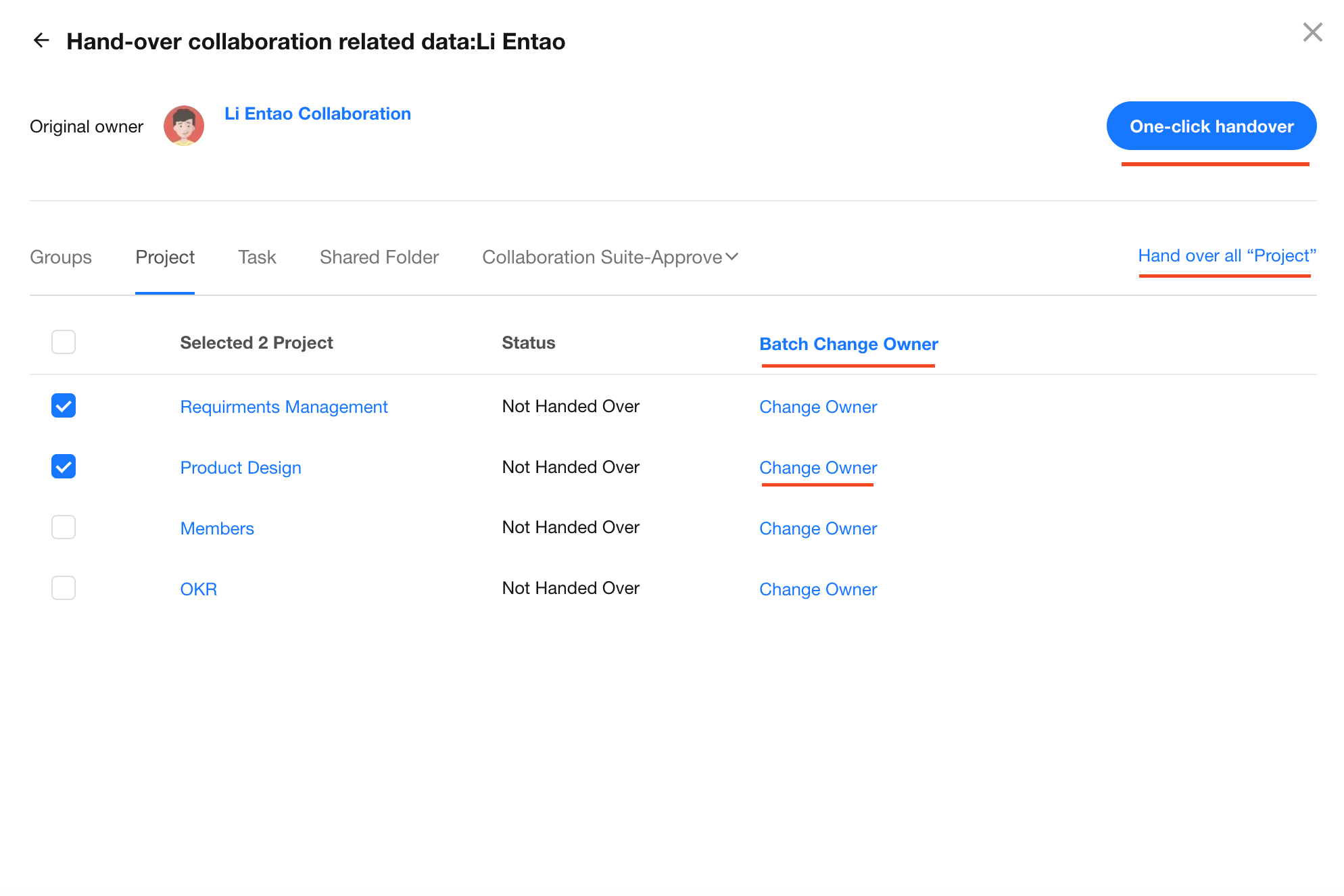Click the One-click handover button
1344x896 pixels.
tap(1211, 126)
